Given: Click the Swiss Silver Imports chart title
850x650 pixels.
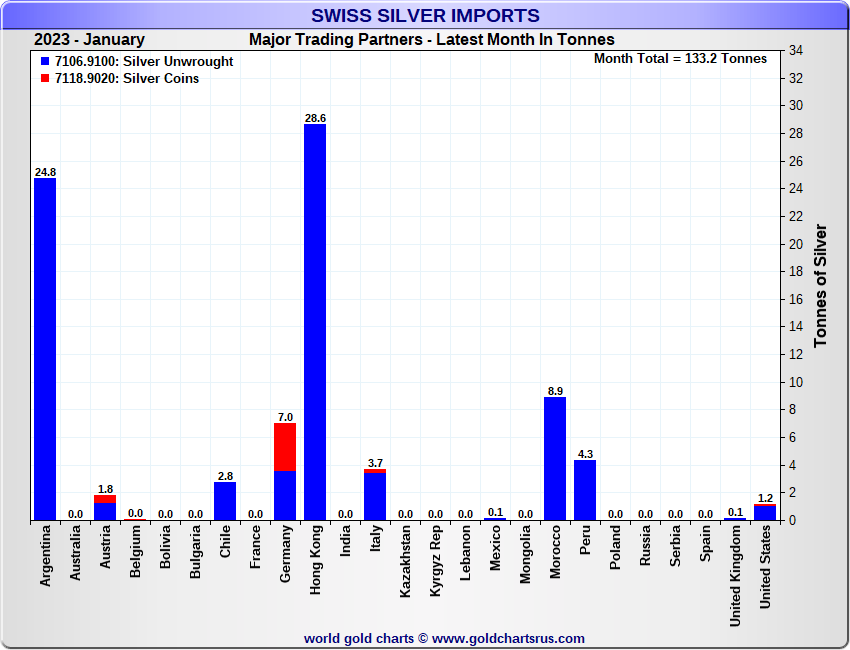Looking at the screenshot, I should [x=425, y=15].
